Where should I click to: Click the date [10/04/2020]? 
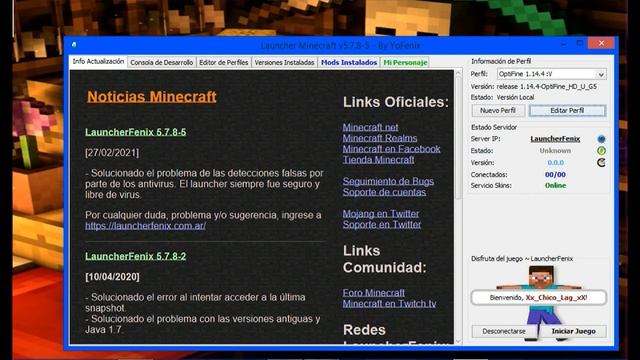[112, 277]
